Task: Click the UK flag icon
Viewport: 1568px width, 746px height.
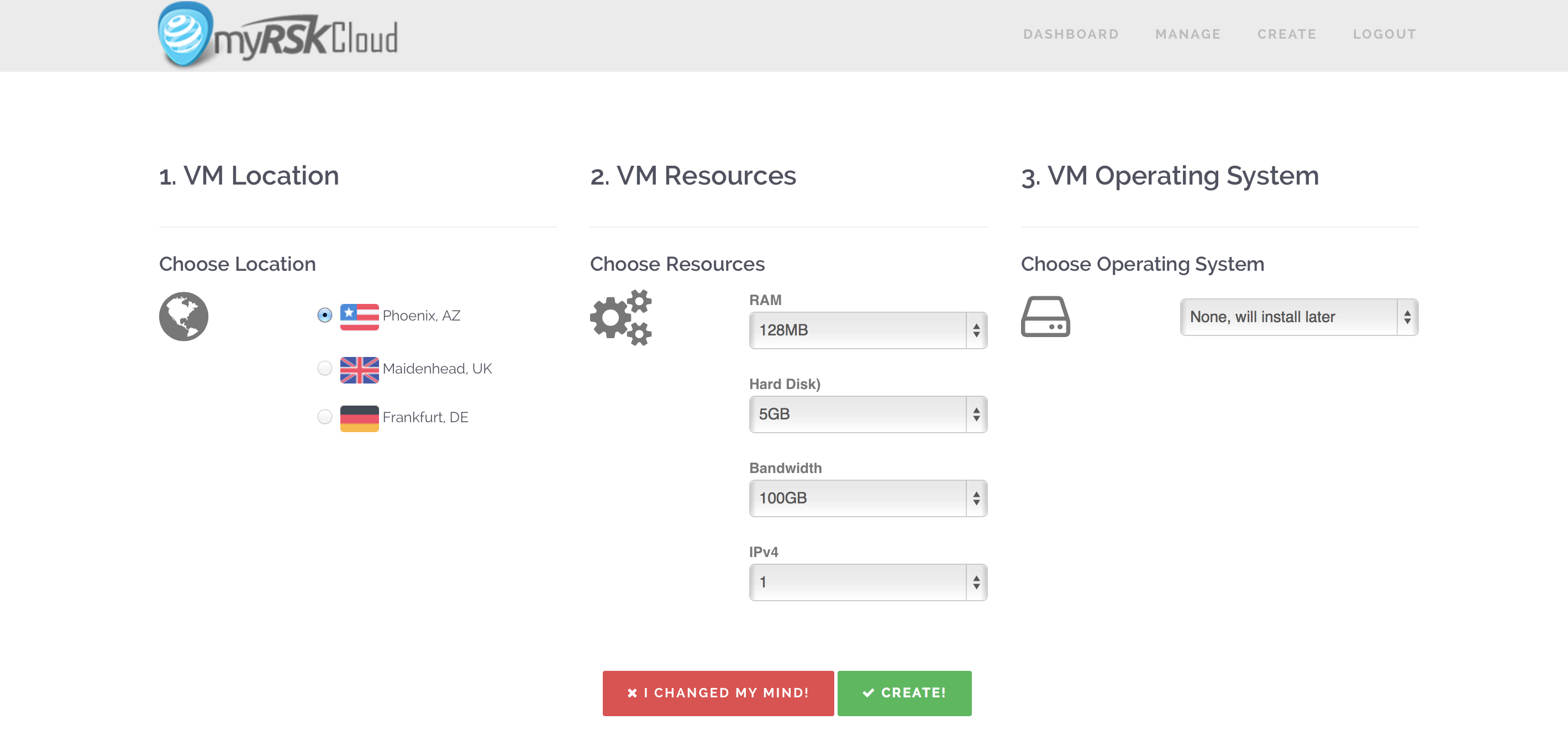Action: [359, 370]
